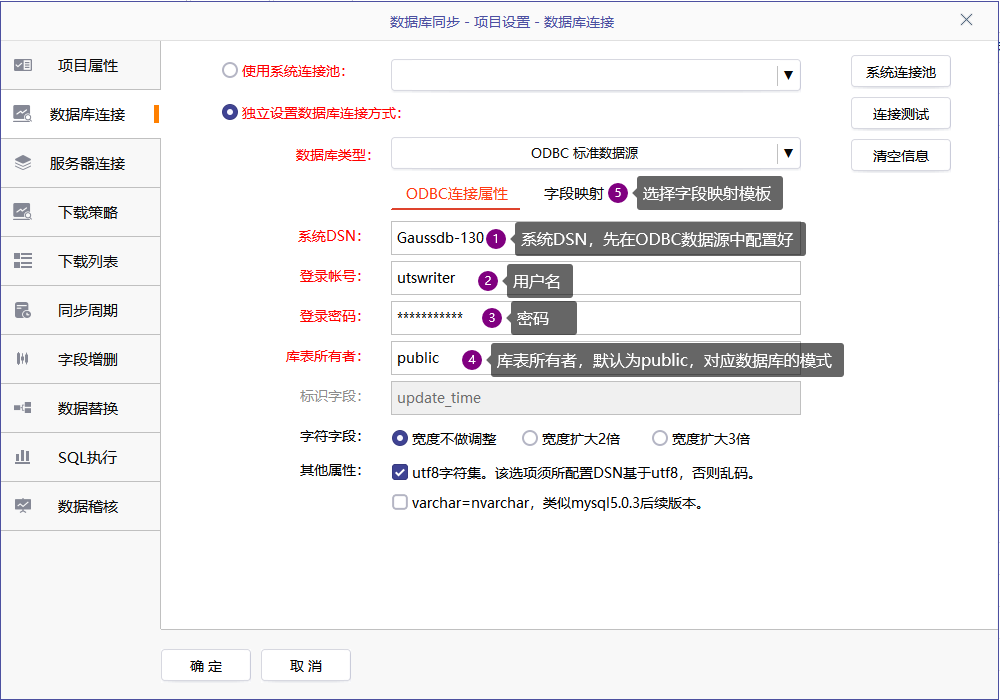This screenshot has width=1000, height=700.
Task: Click the 清空信息 button
Action: pos(901,156)
